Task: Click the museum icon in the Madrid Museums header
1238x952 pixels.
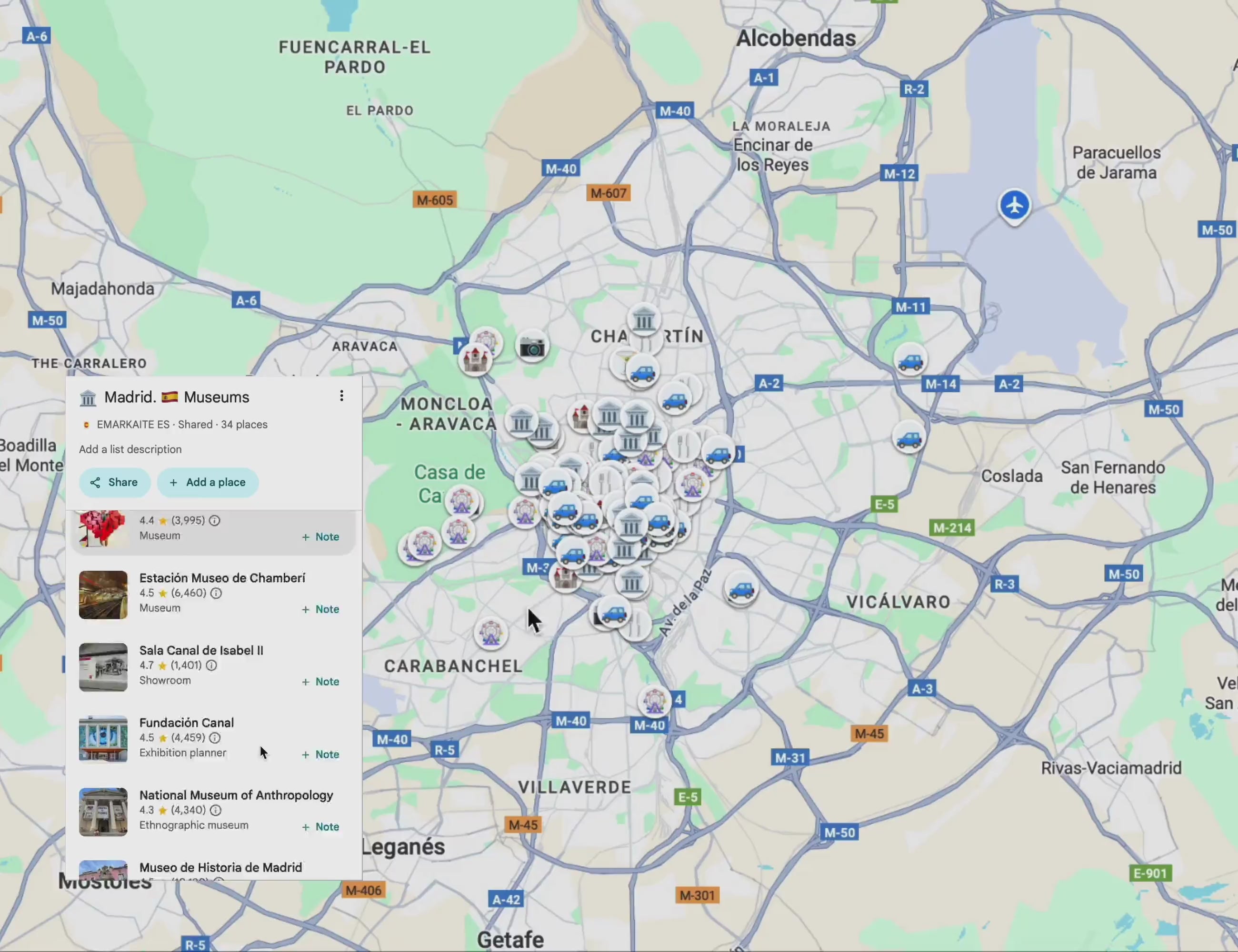Action: (88, 397)
